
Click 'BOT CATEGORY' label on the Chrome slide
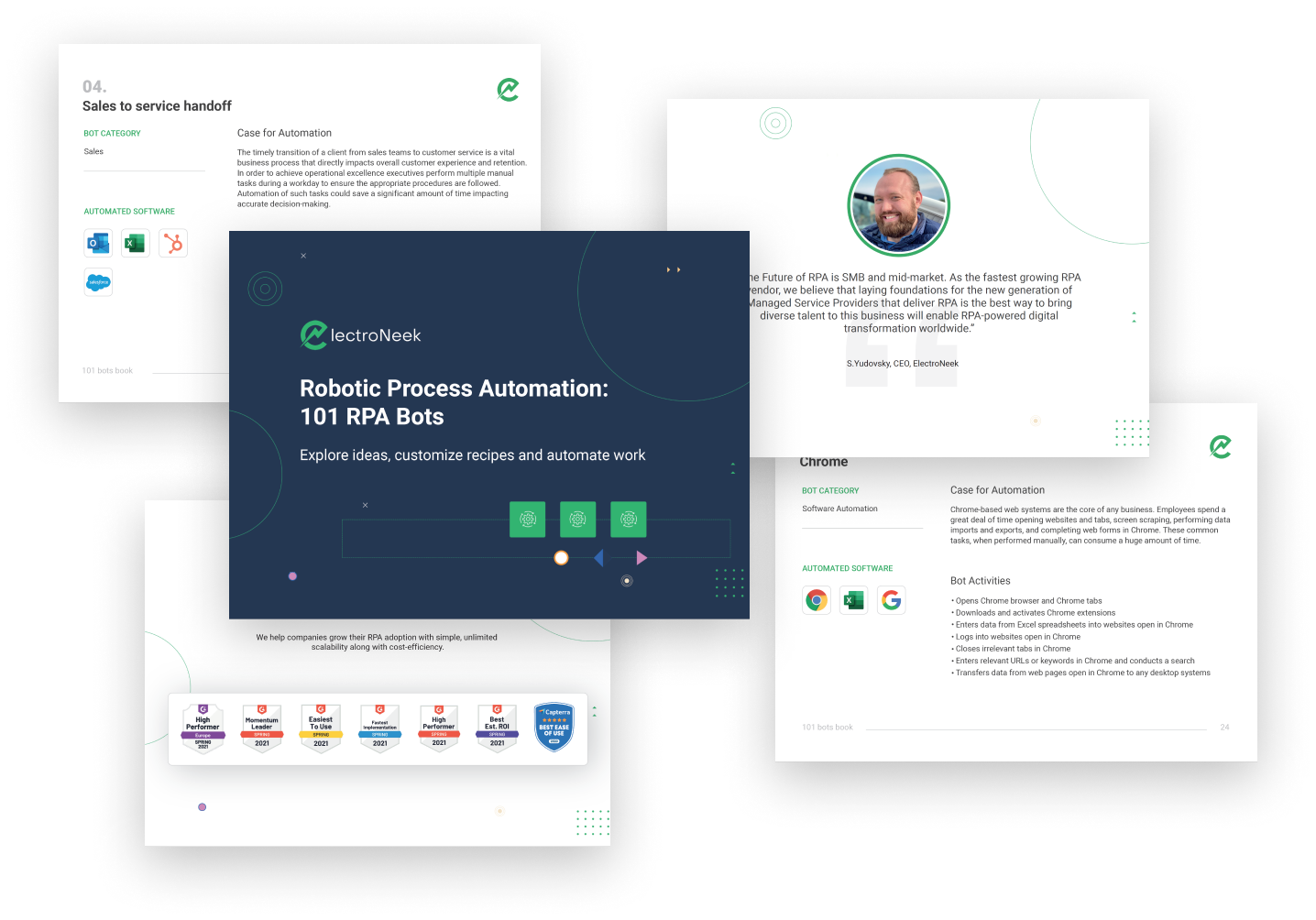pyautogui.click(x=830, y=491)
